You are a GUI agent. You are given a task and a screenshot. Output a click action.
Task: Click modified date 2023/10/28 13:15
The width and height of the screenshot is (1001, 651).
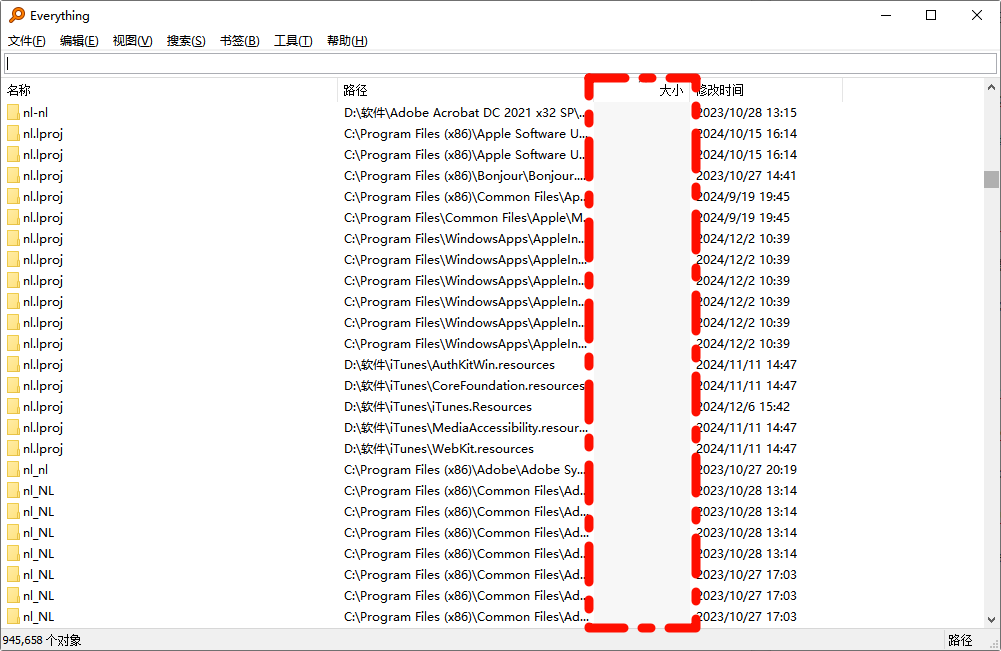pos(746,113)
